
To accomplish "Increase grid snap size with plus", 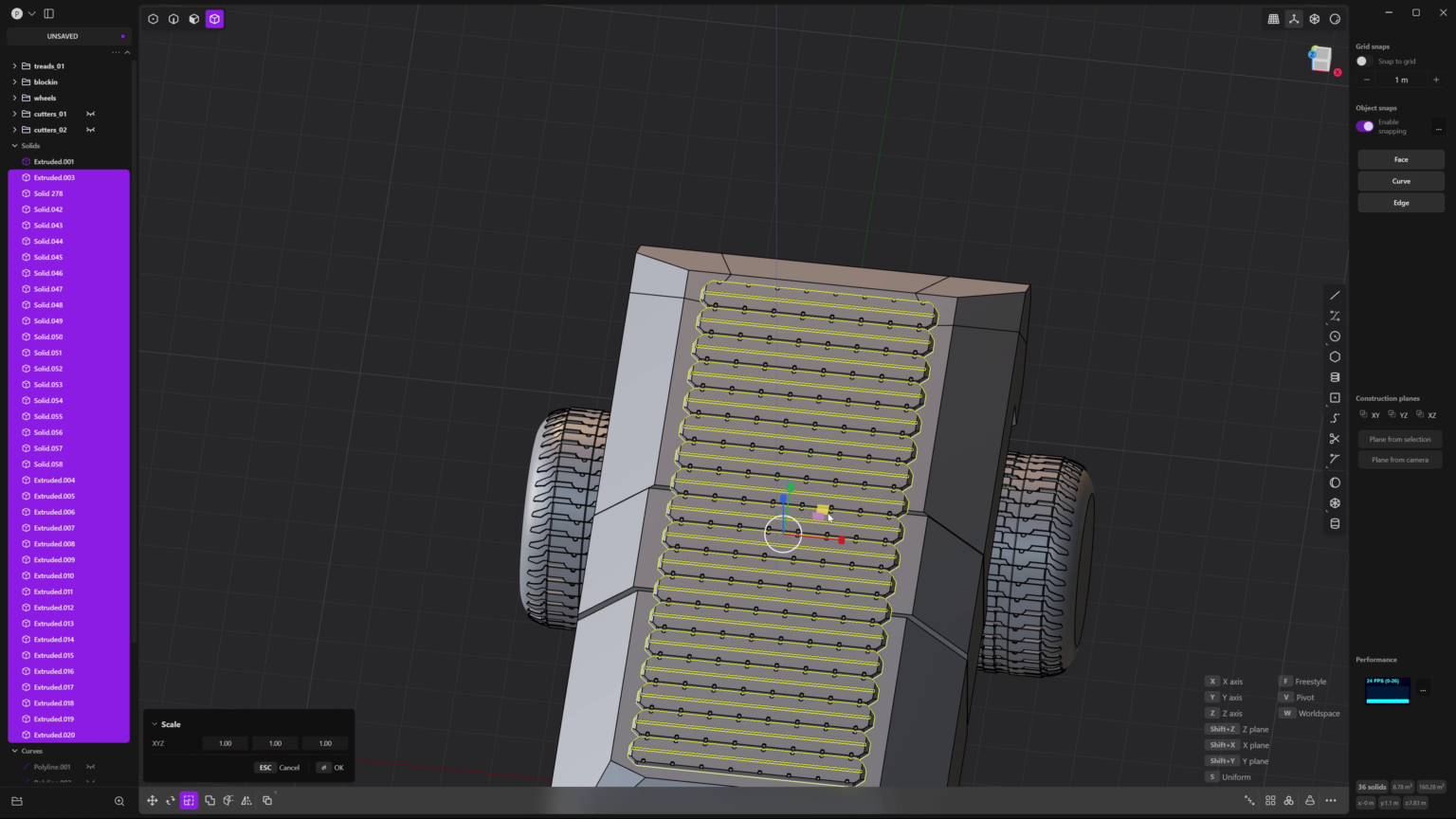I will (1436, 80).
